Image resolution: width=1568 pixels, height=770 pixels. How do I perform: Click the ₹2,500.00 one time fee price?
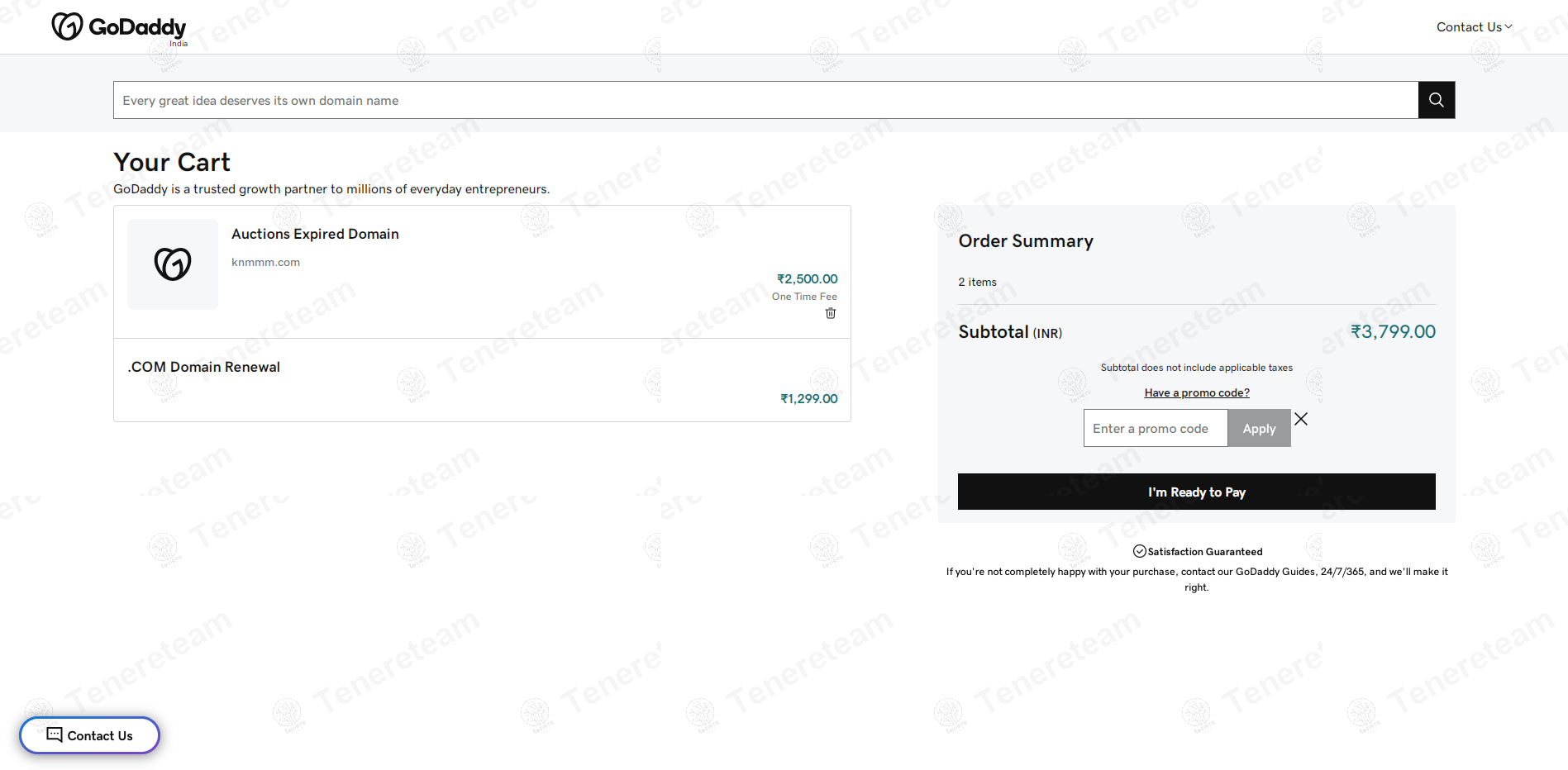pyautogui.click(x=807, y=279)
